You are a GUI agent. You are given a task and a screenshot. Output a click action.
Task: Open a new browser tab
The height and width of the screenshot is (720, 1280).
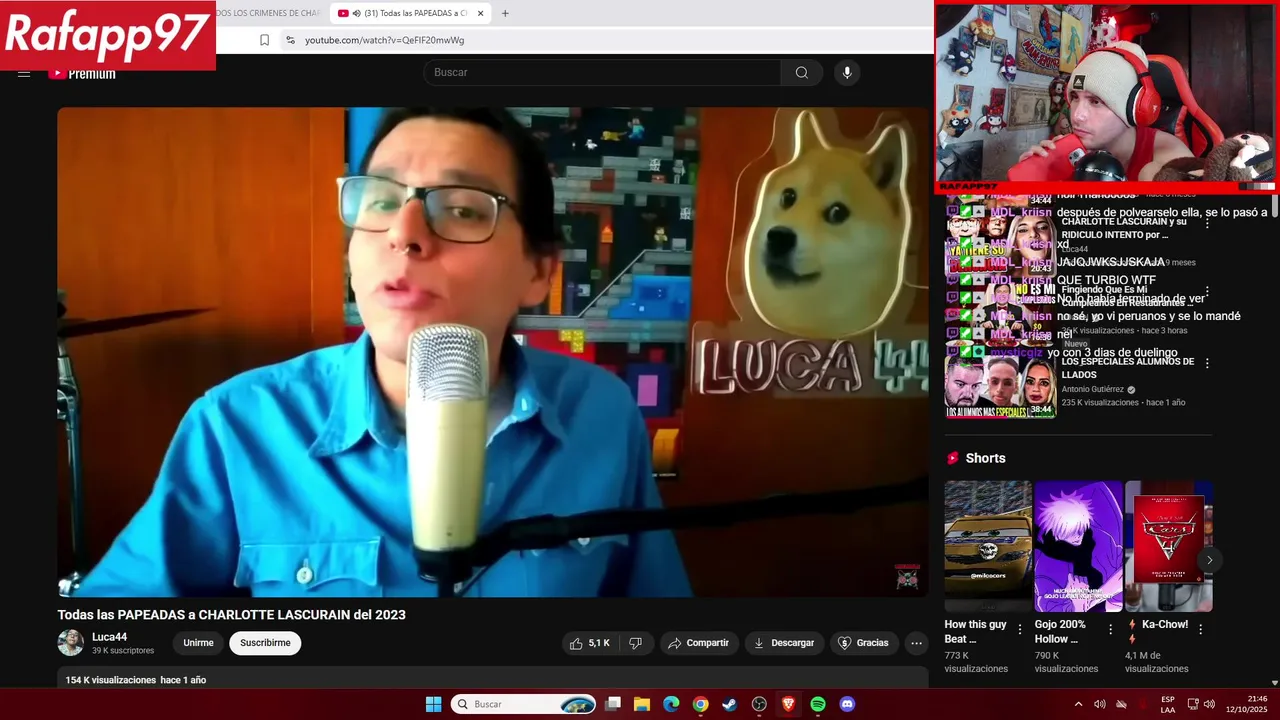(505, 13)
